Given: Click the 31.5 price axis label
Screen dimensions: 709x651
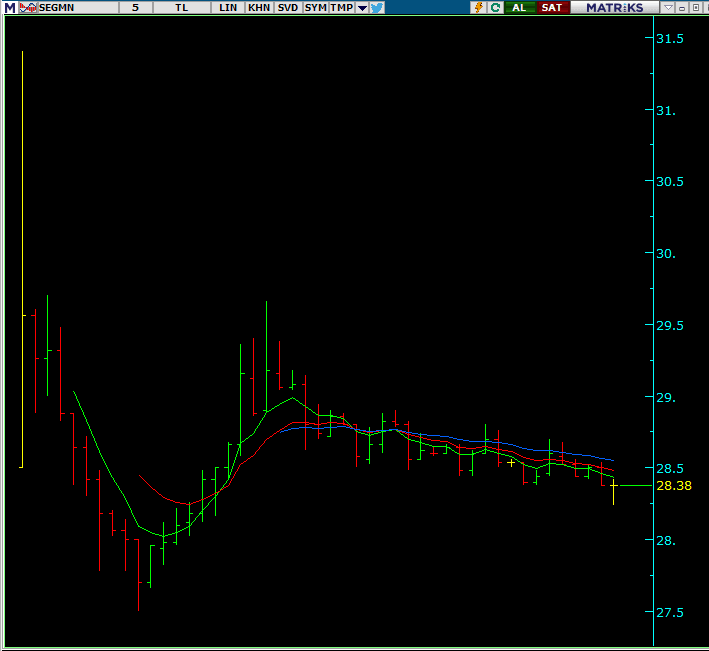Looking at the screenshot, I should point(670,39).
